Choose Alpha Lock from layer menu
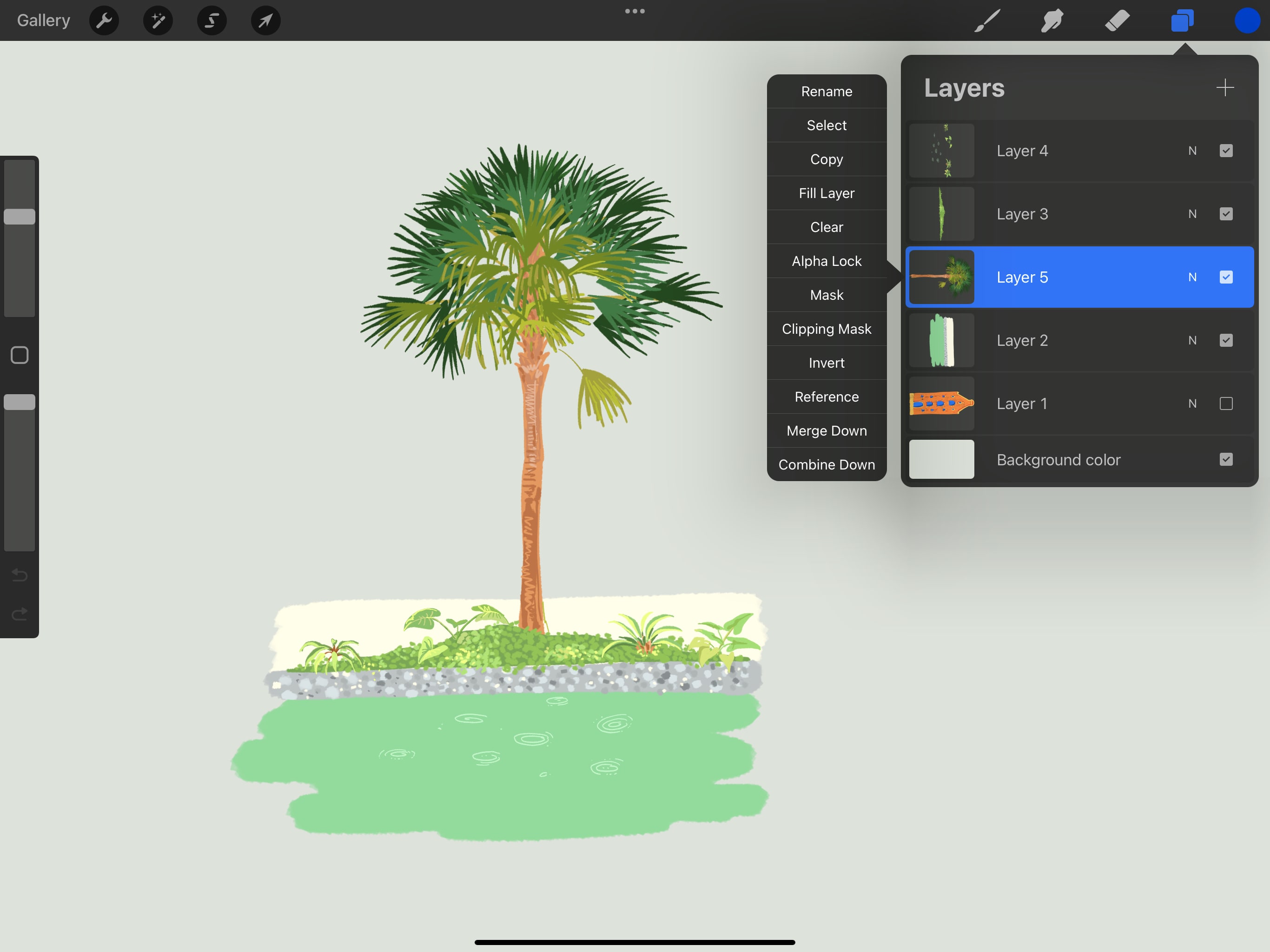This screenshot has height=952, width=1270. (826, 261)
